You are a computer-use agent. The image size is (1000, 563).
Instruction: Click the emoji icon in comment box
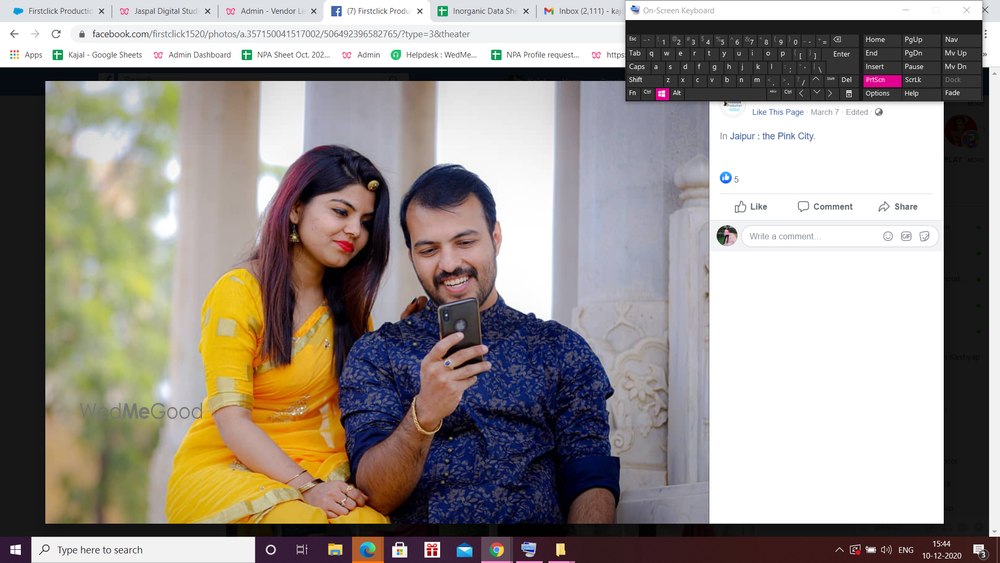coord(888,236)
